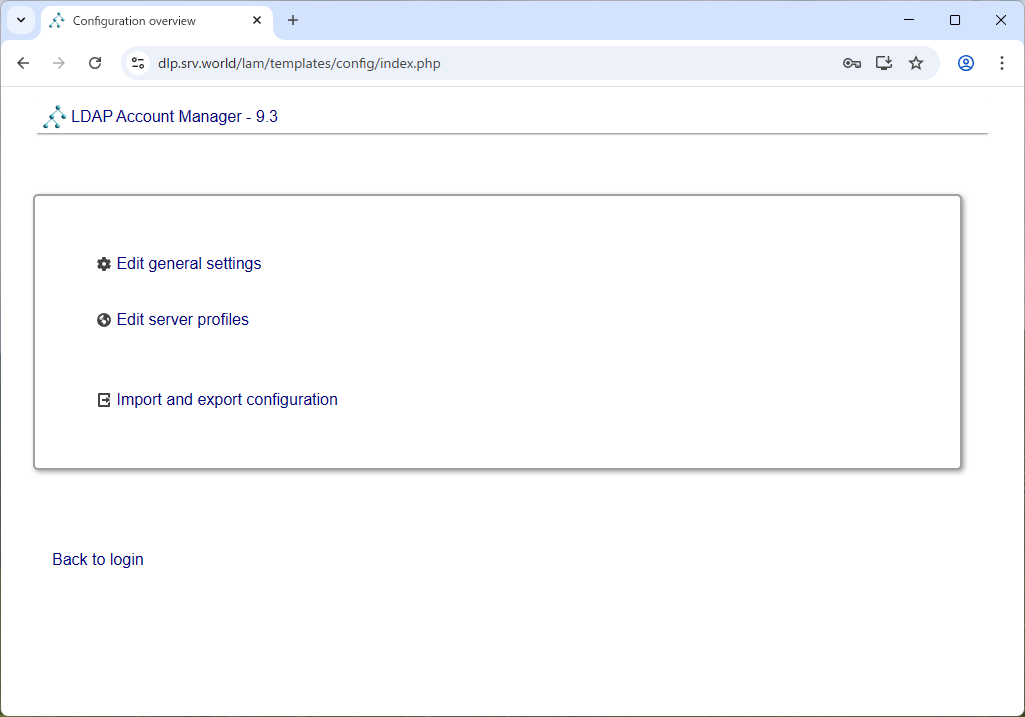Bookmark this page using the star icon
This screenshot has width=1025, height=717.
916,62
